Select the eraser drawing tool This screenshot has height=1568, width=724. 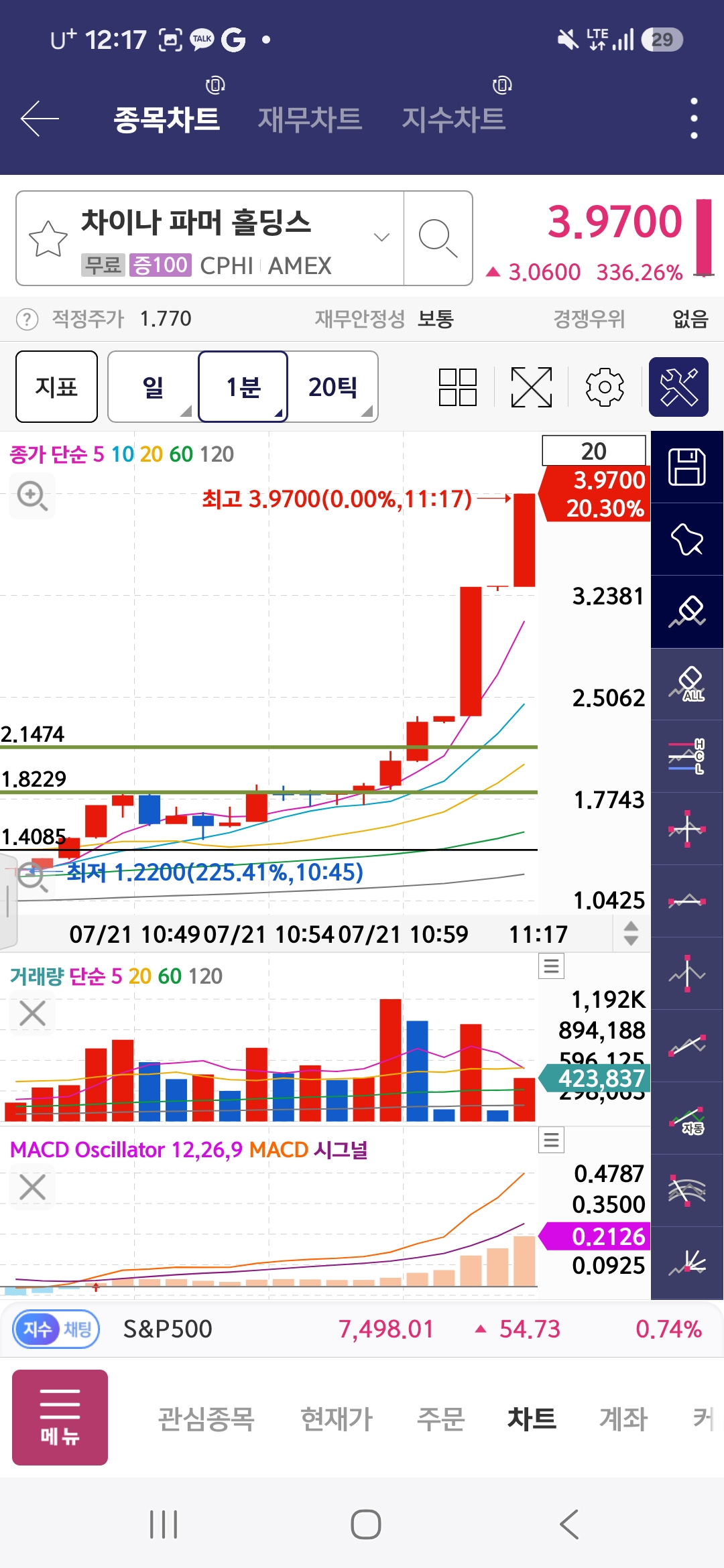pos(687,612)
